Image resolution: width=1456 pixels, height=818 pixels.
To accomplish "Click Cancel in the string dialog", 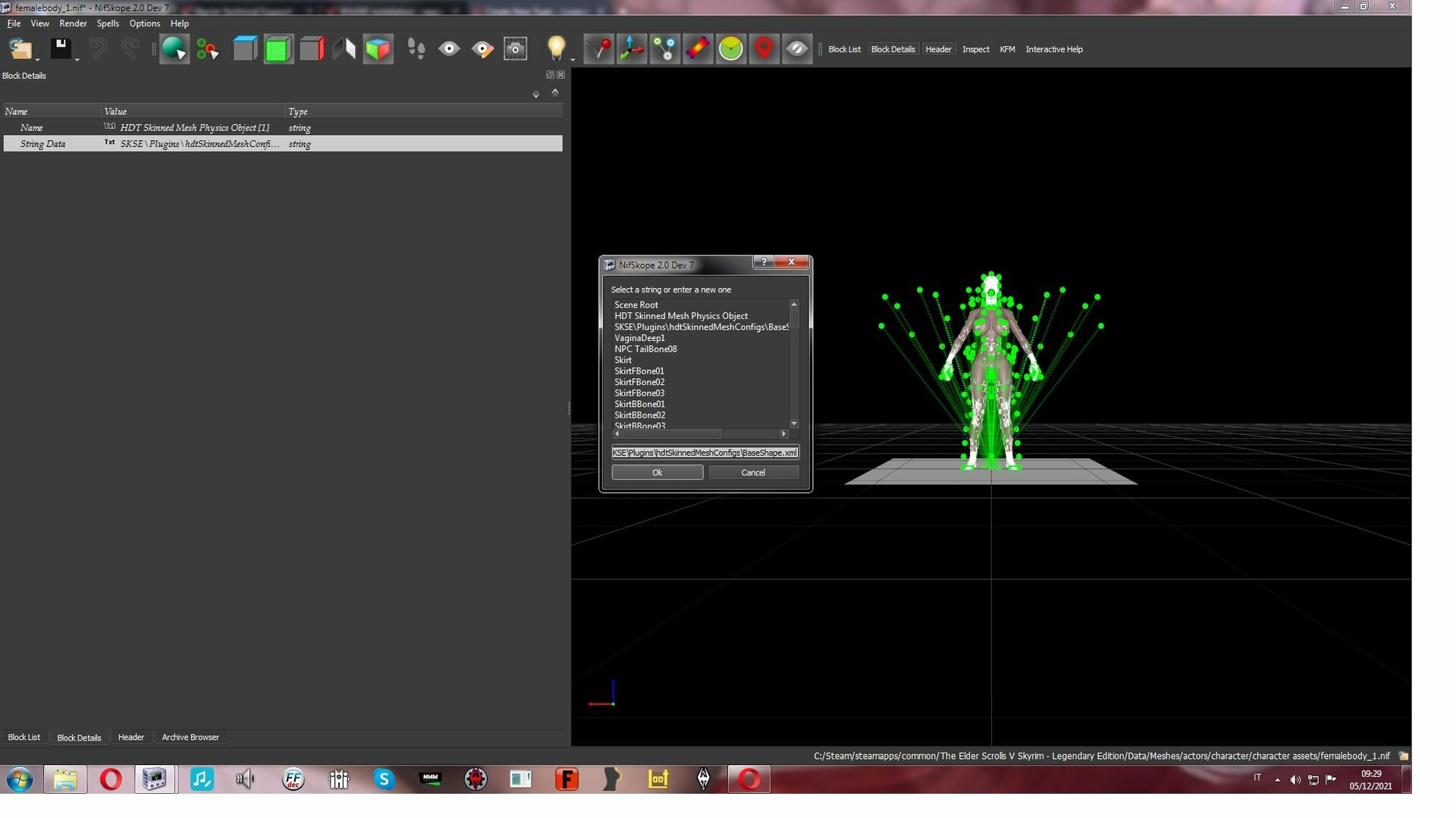I will [753, 472].
